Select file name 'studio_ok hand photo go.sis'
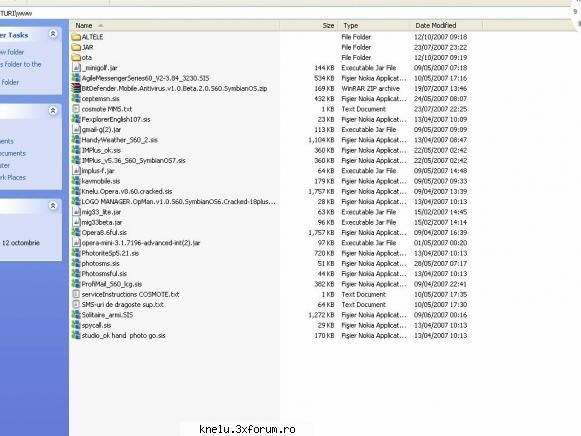Viewport: 581px width, 436px height. click(x=123, y=336)
